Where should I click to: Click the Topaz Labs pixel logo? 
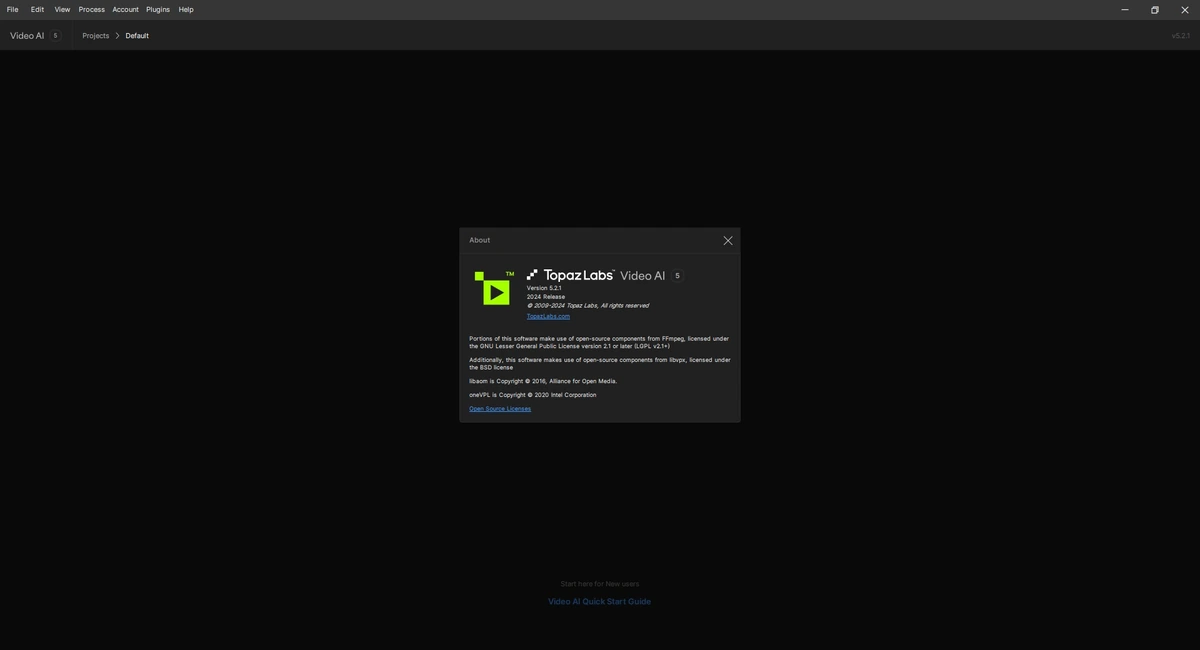(533, 274)
